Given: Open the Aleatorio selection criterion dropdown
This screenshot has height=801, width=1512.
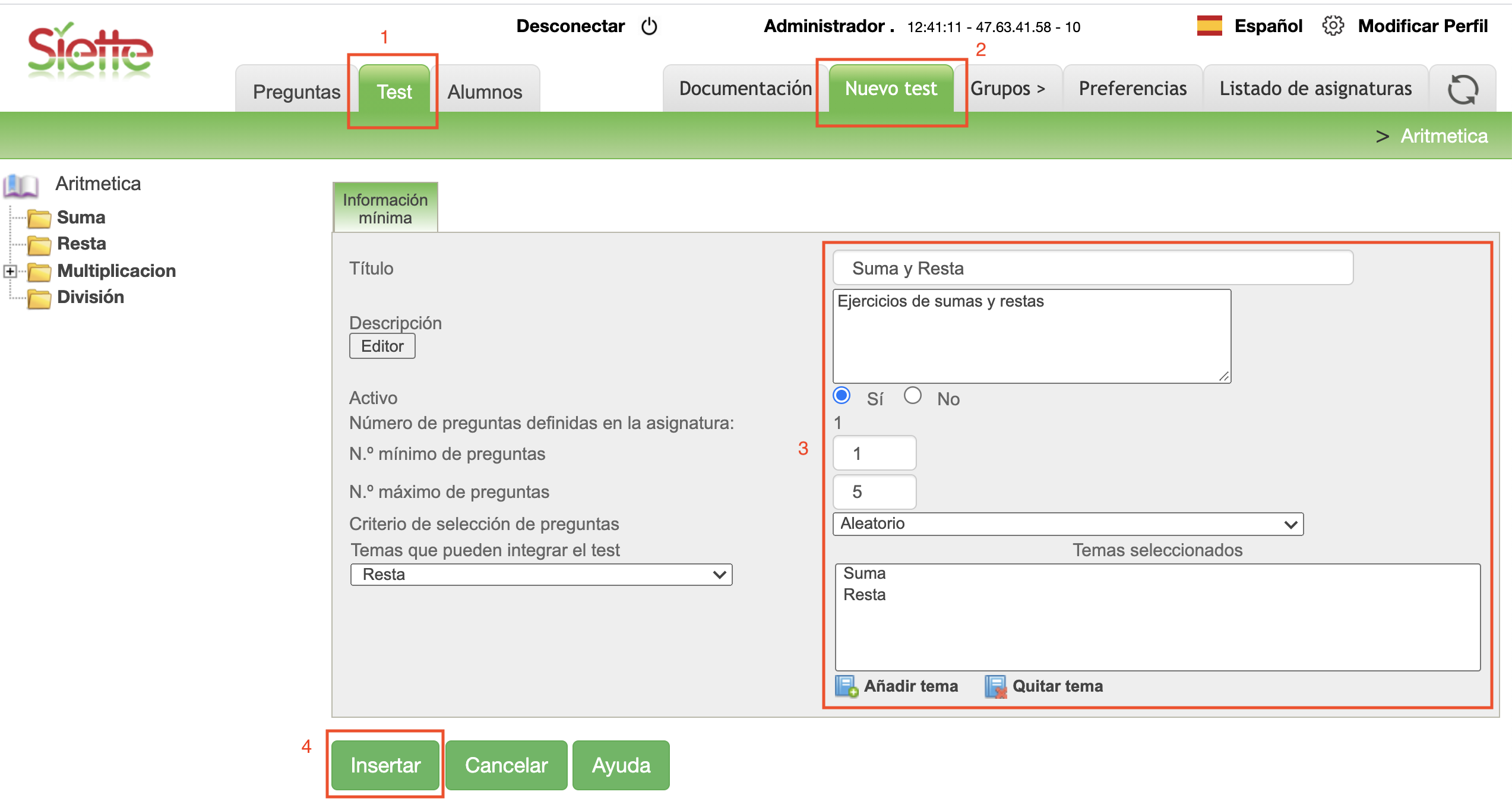Looking at the screenshot, I should tap(1067, 524).
